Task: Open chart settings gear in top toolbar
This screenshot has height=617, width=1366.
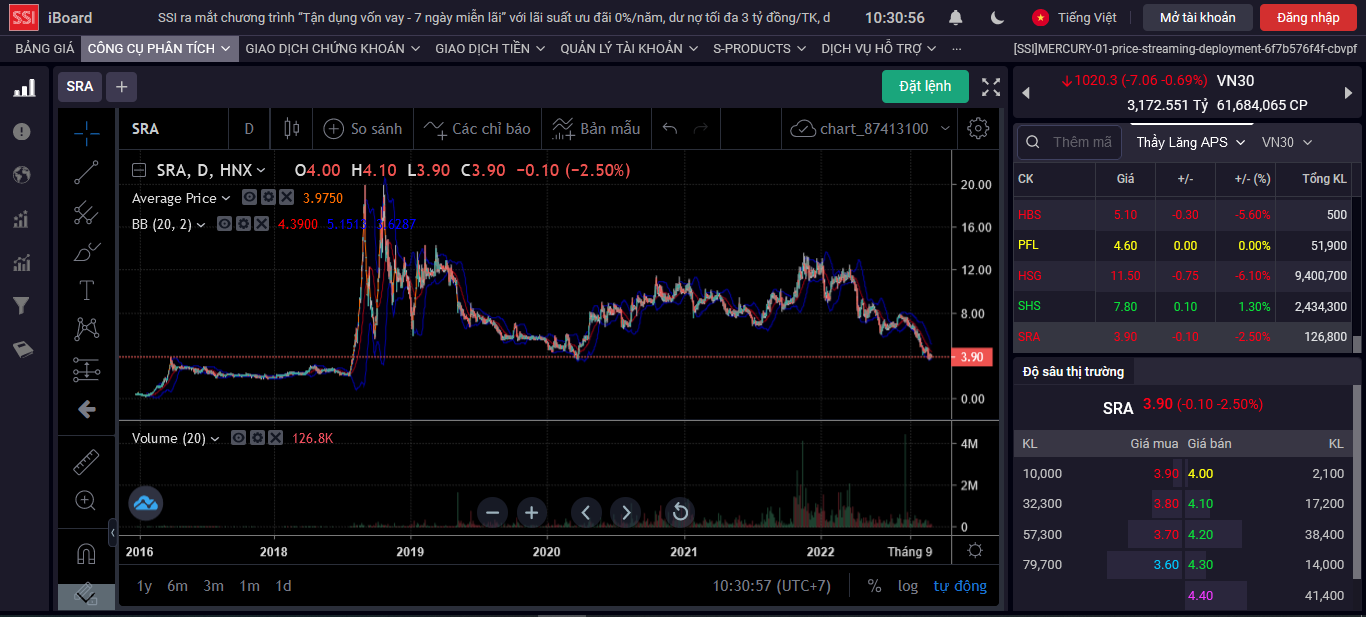Action: [x=978, y=128]
